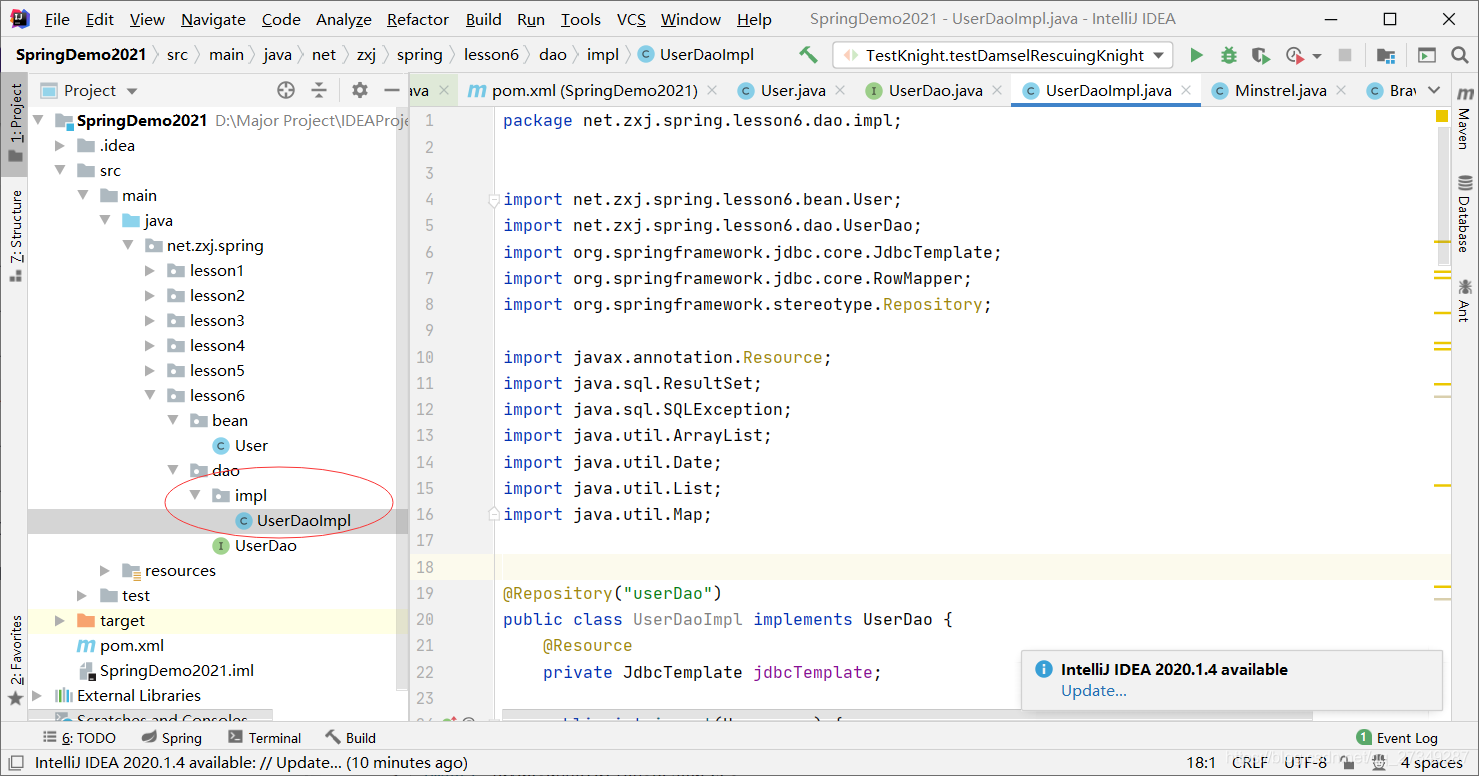Expand External Libraries node
The image size is (1479, 776).
[x=38, y=695]
